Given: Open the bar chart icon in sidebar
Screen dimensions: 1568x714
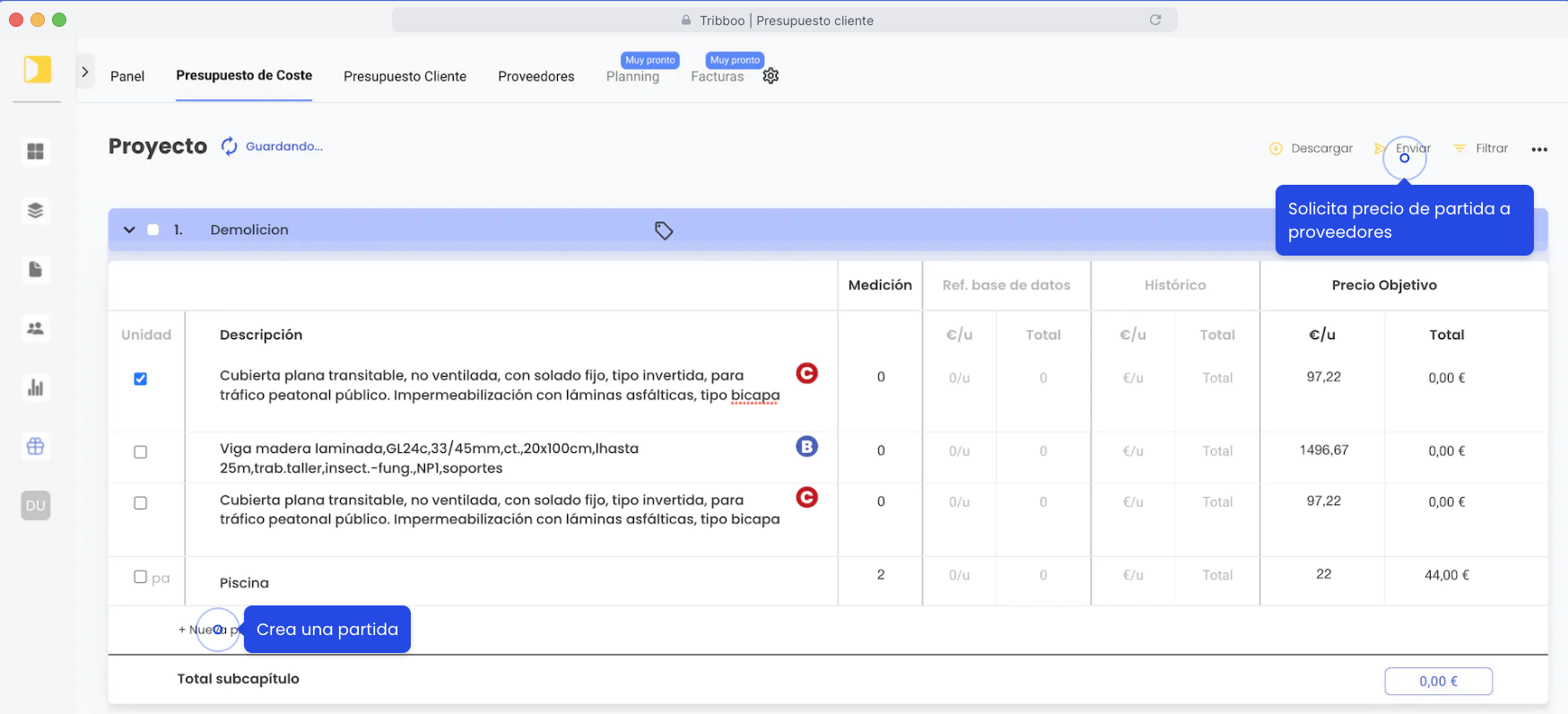Looking at the screenshot, I should click(x=36, y=387).
